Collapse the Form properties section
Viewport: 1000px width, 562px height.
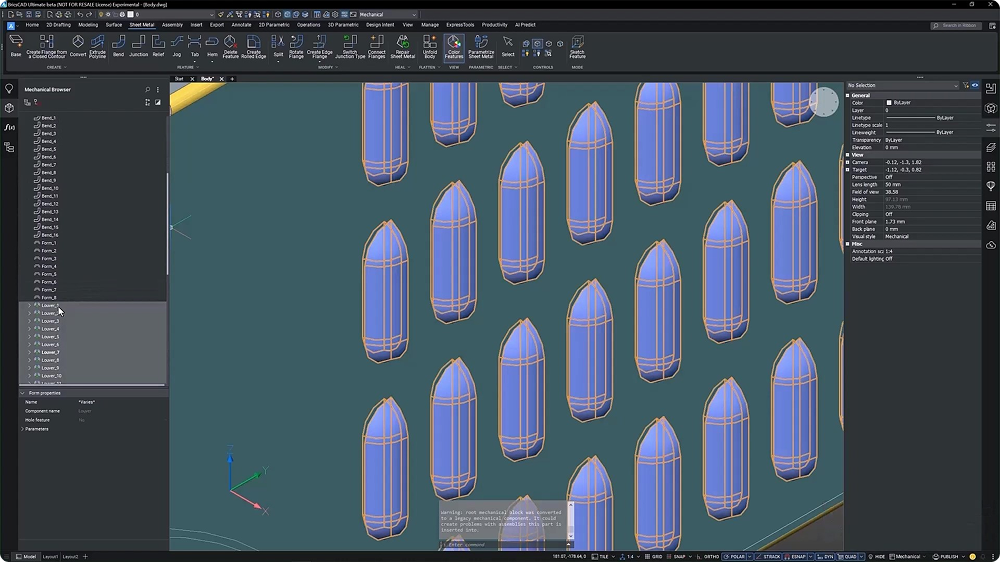pos(23,393)
